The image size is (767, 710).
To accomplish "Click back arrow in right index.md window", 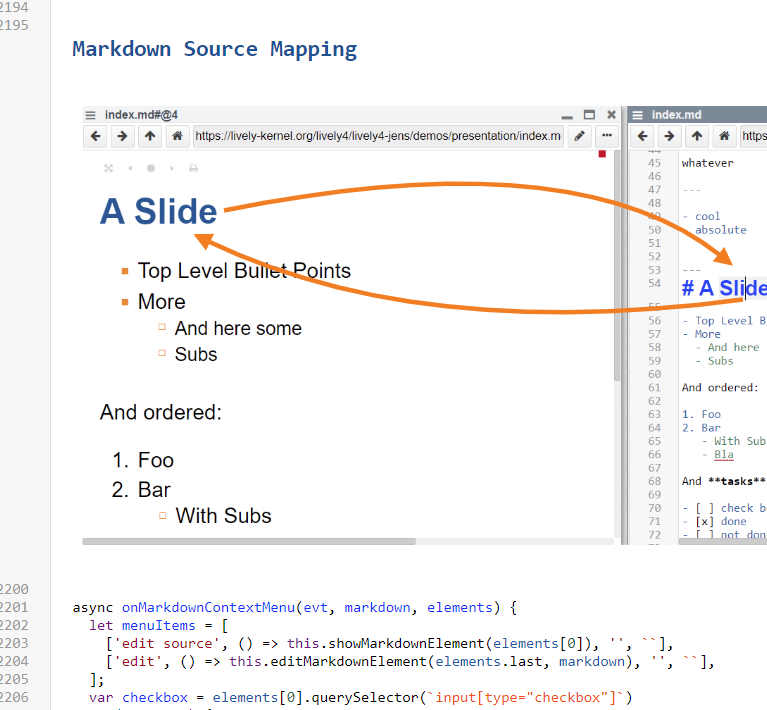I will click(642, 136).
